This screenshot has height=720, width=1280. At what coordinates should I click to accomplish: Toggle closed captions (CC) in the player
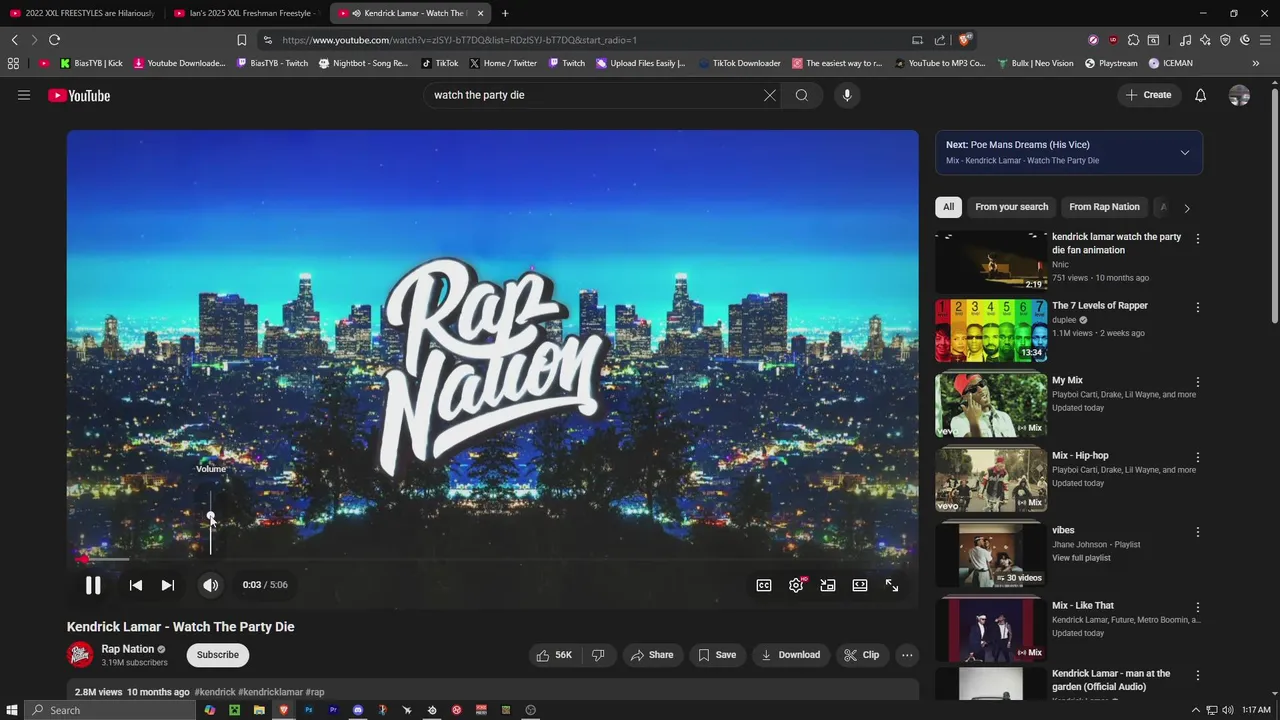tap(764, 586)
